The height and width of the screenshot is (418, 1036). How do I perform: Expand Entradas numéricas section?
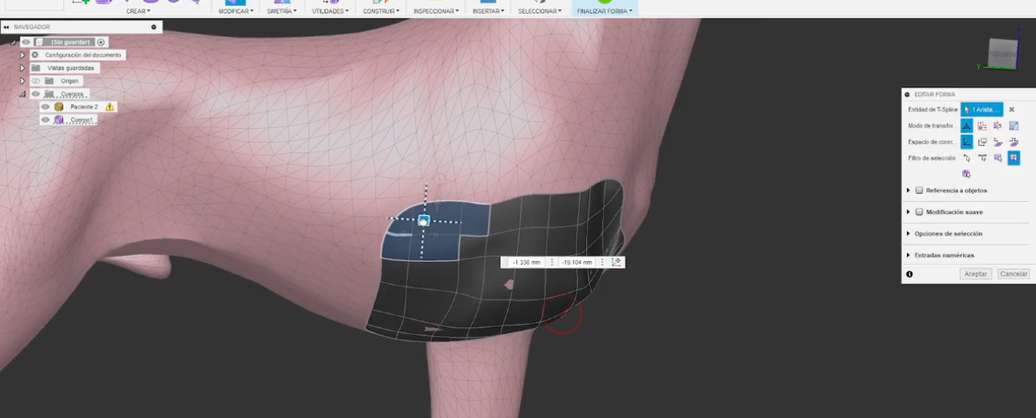[908, 255]
